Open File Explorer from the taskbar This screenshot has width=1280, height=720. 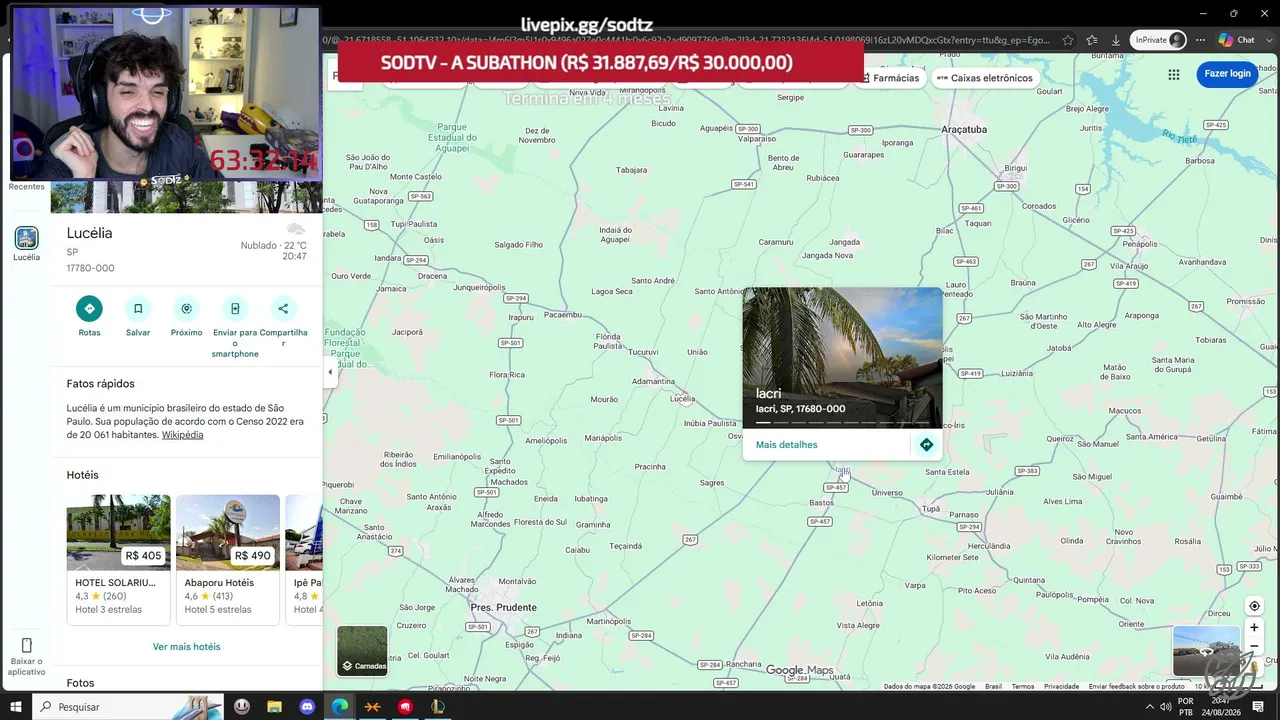coord(274,707)
